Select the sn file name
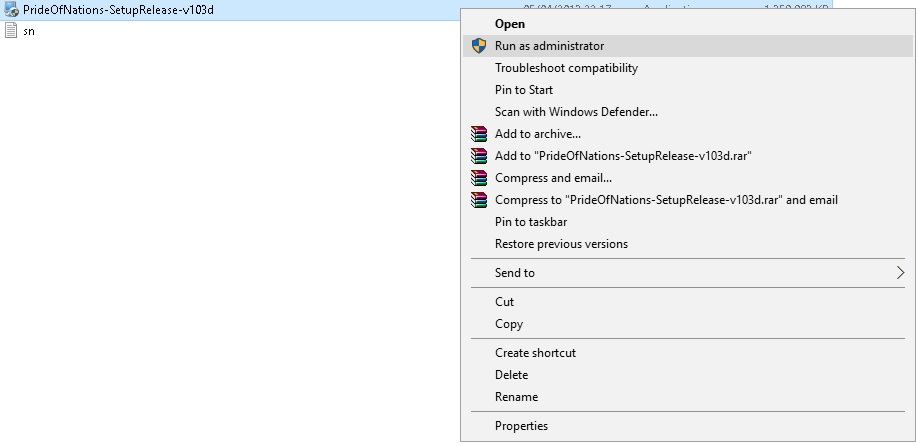The height and width of the screenshot is (445, 916). point(29,31)
